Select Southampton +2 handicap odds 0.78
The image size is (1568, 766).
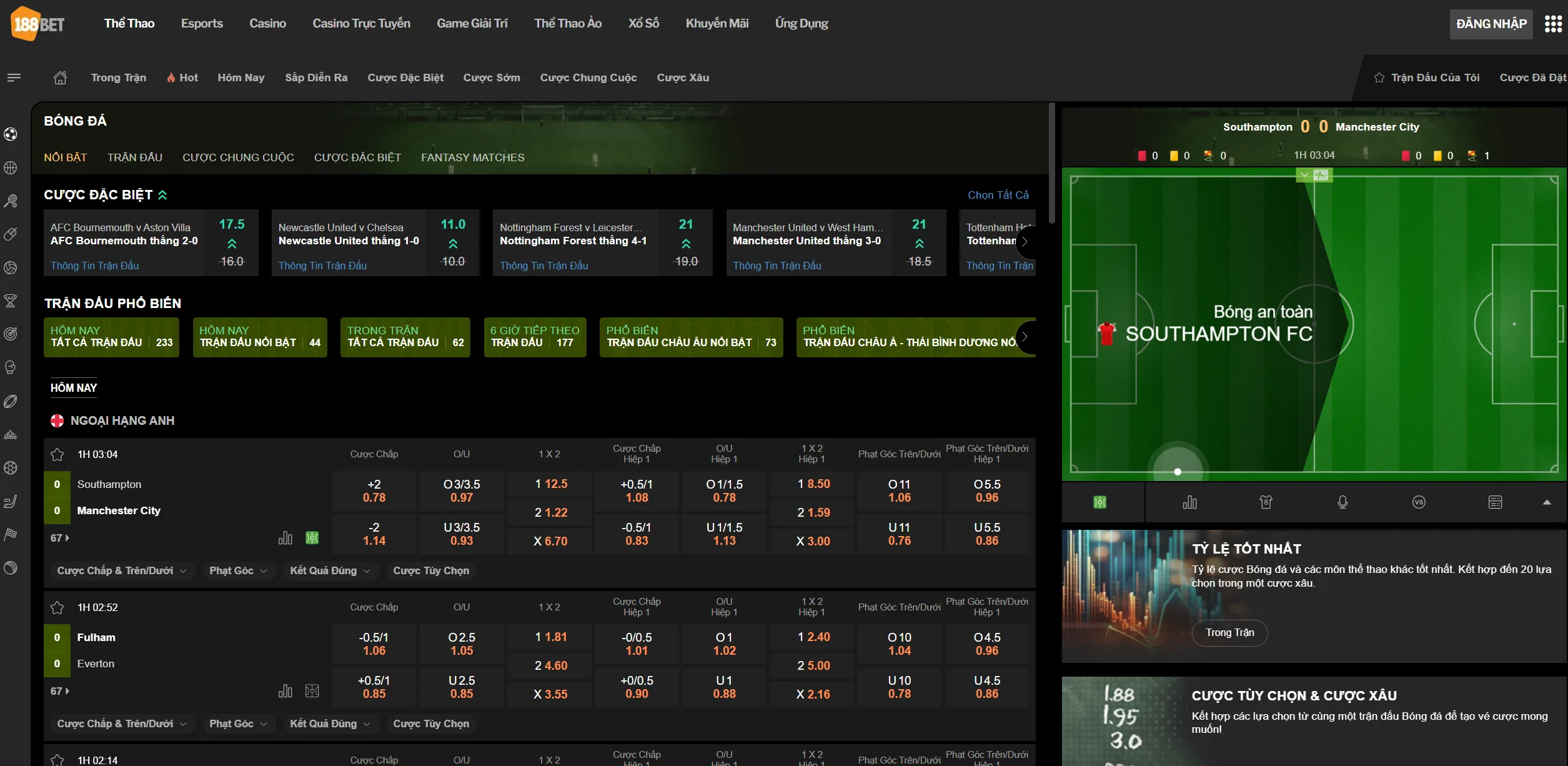click(374, 491)
